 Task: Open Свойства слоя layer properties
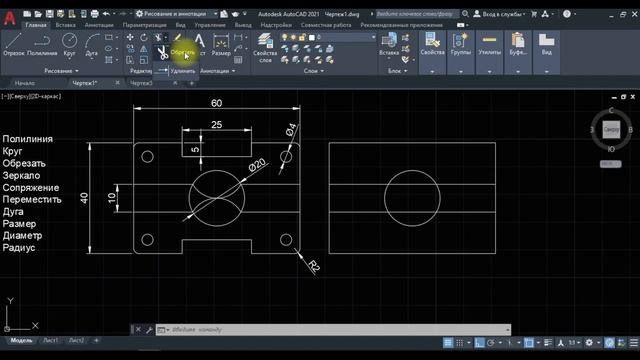tap(265, 48)
